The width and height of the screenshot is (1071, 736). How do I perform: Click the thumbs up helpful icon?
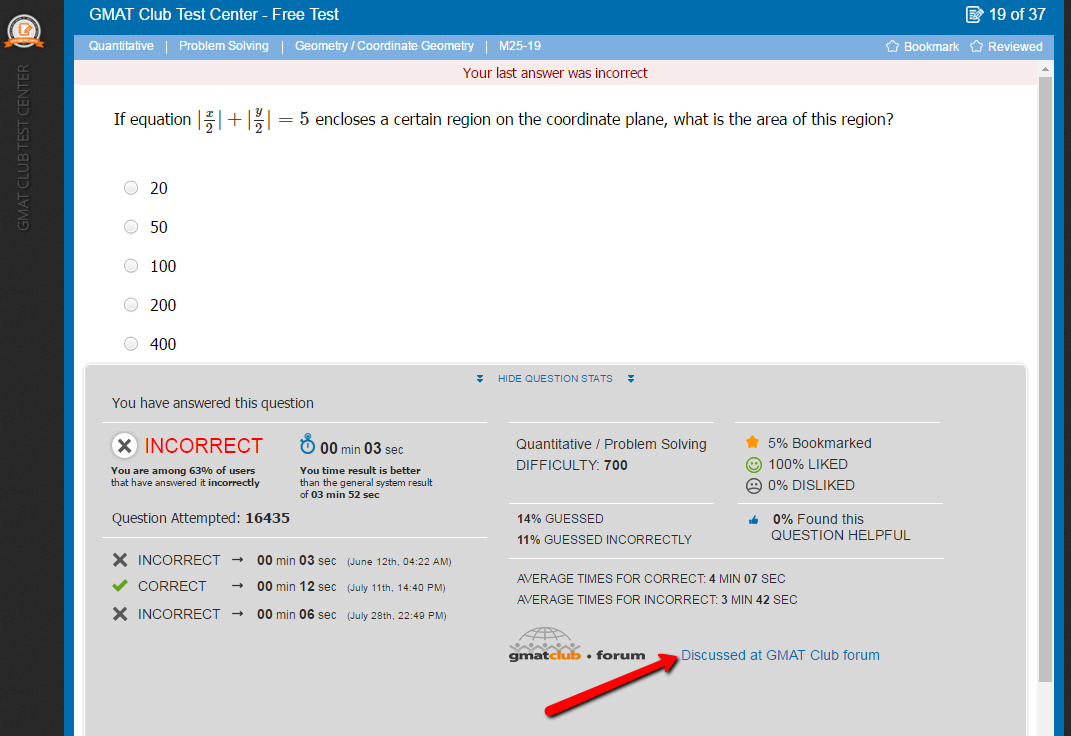(753, 520)
